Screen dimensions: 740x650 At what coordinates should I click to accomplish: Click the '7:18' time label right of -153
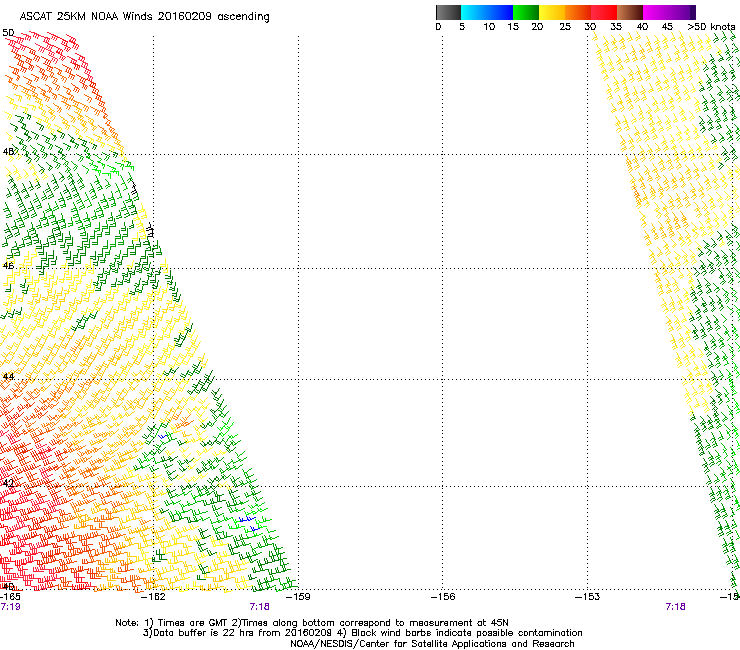point(675,607)
